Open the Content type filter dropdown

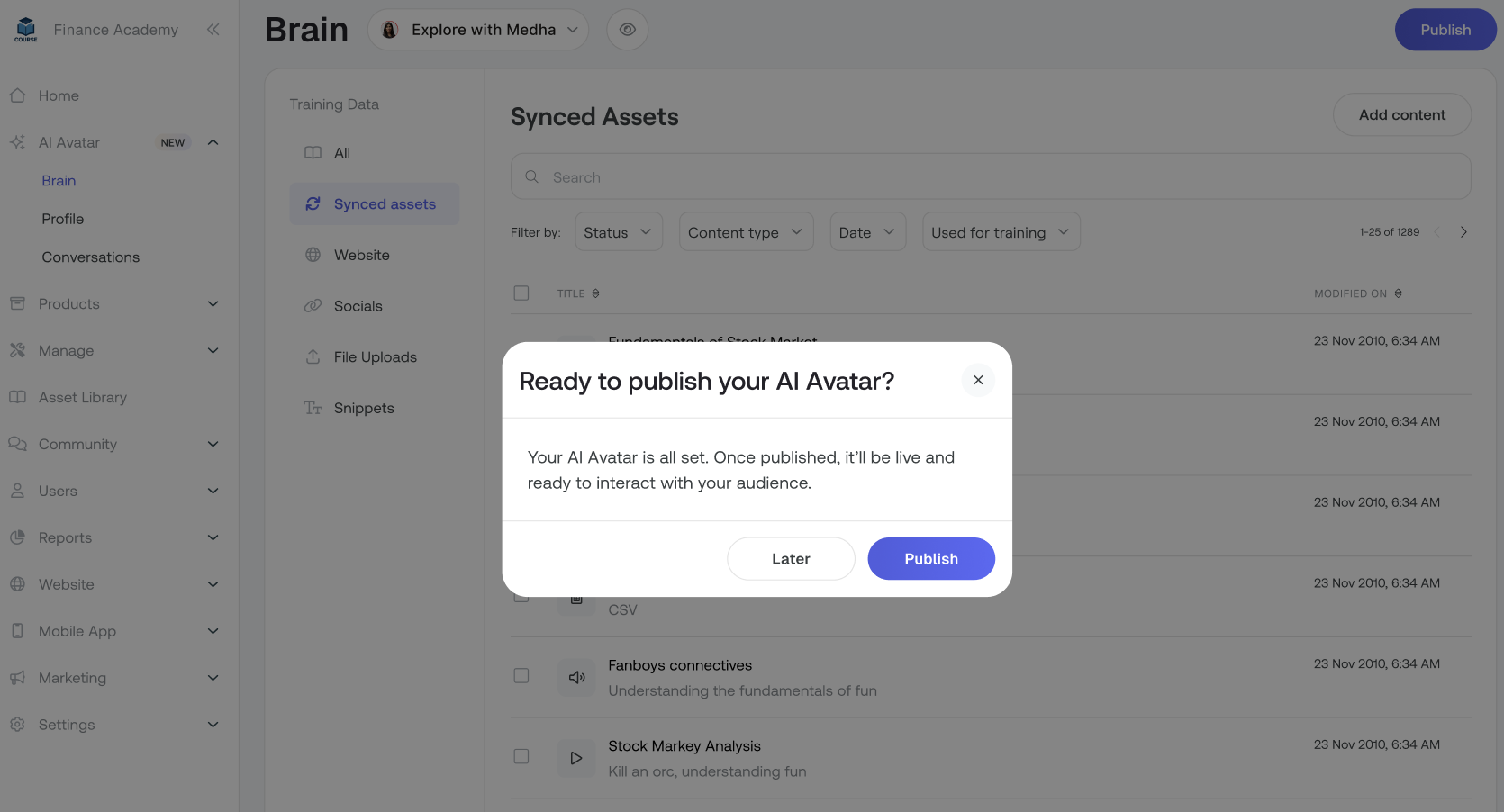tap(746, 232)
